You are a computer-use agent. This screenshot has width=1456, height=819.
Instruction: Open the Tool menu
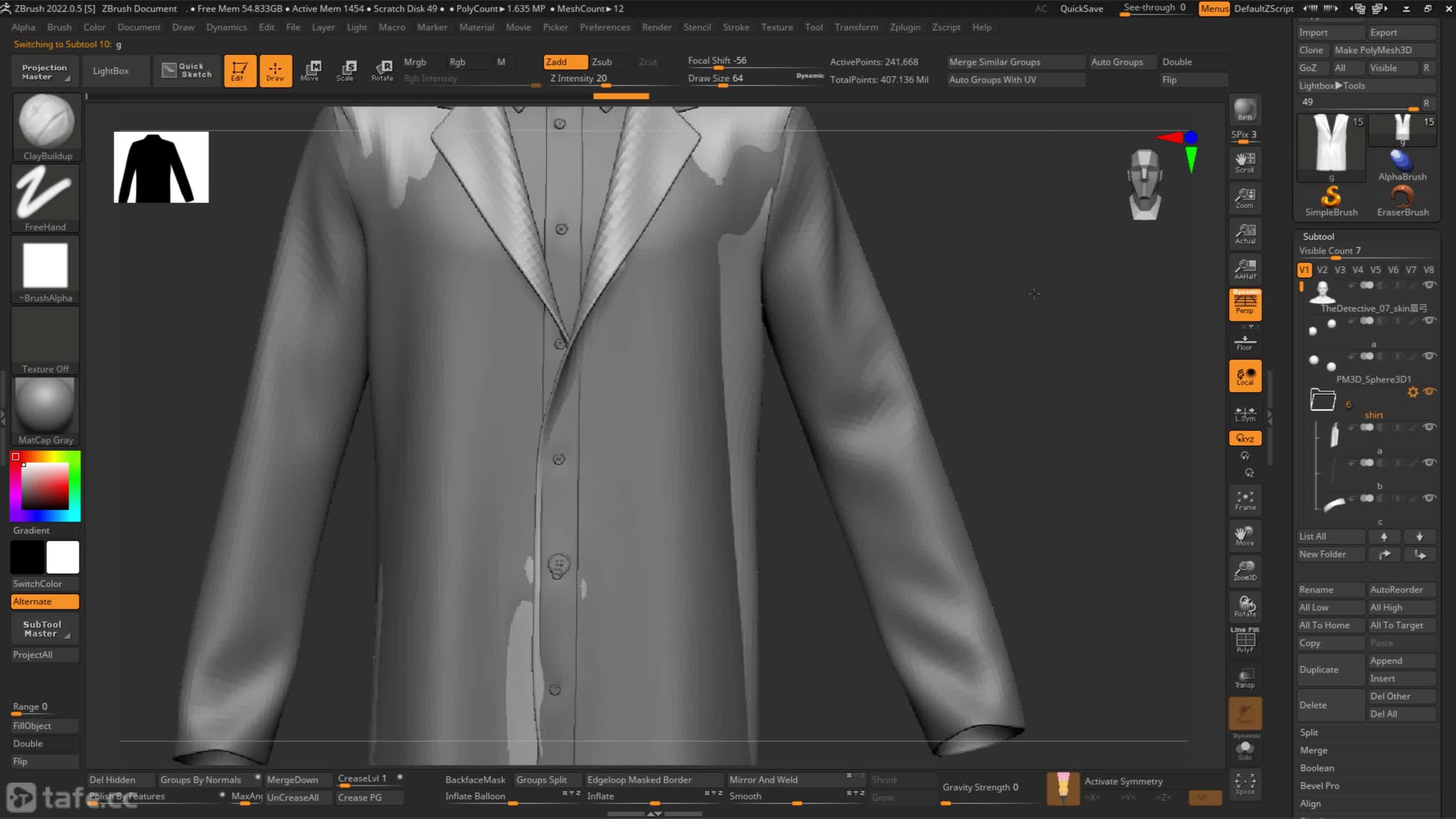pyautogui.click(x=813, y=27)
